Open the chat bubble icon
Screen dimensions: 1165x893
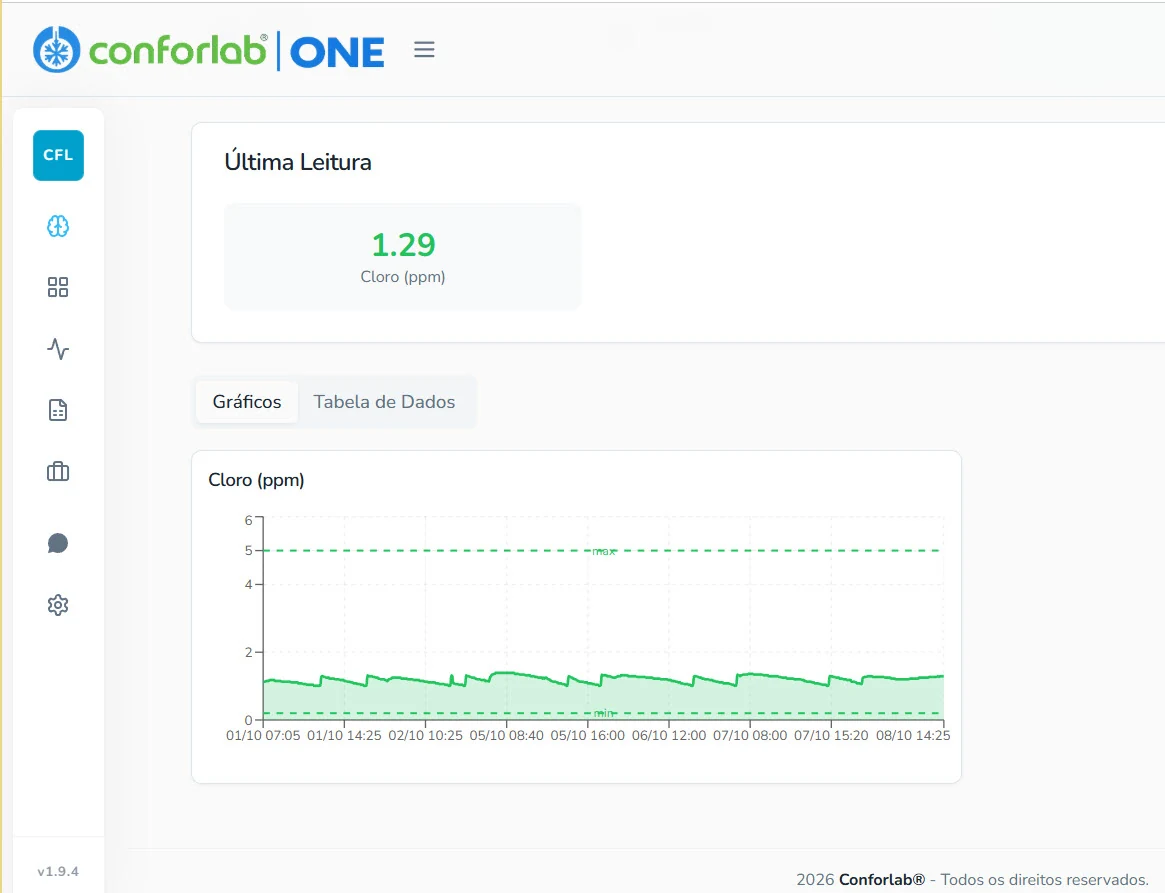pyautogui.click(x=58, y=543)
